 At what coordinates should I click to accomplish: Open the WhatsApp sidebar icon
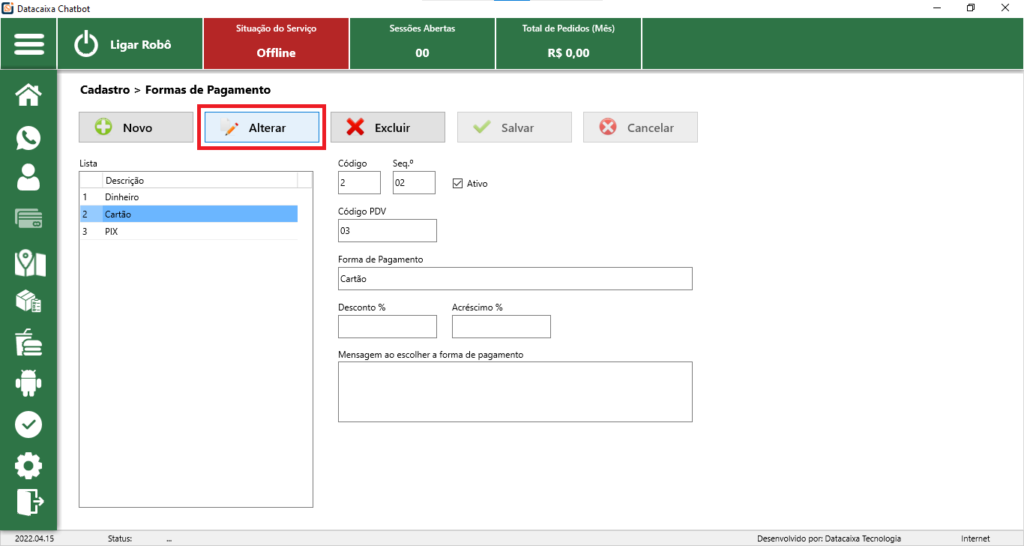29,138
